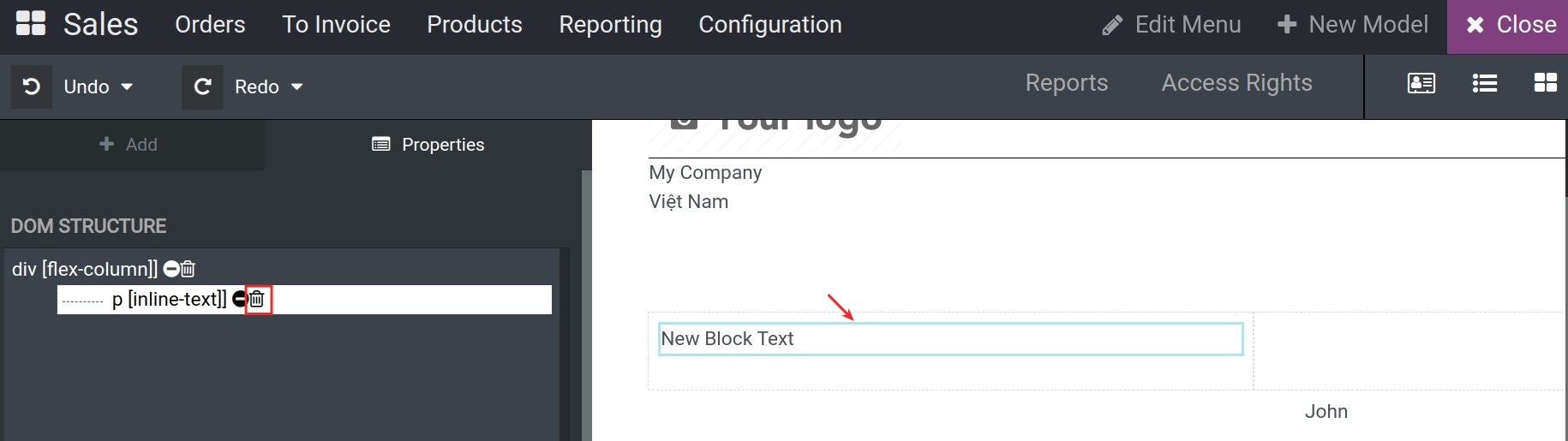Expand the Redo dropdown arrow

pos(297,87)
